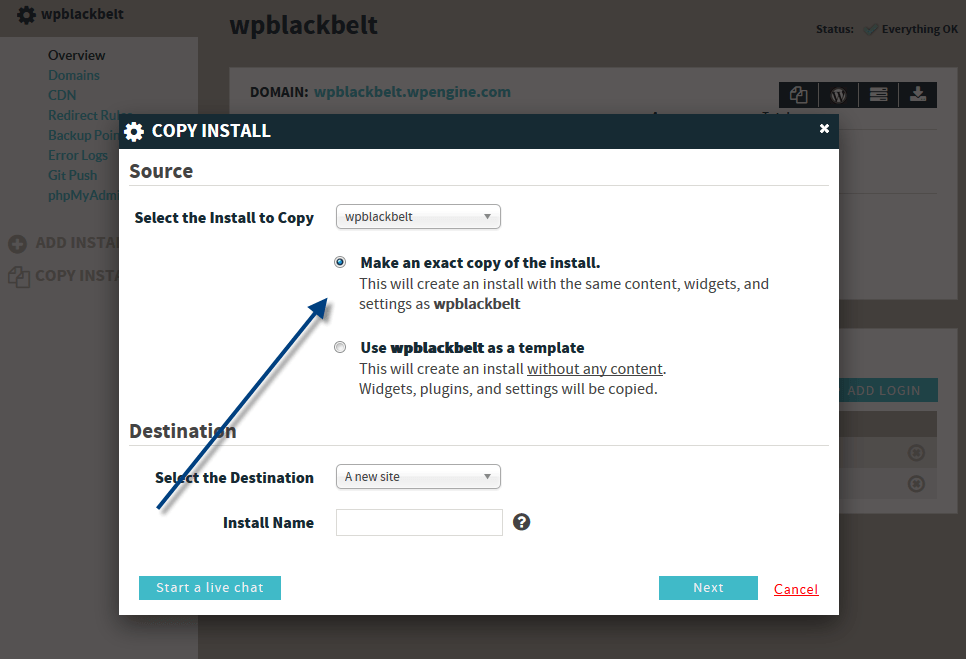The image size is (966, 659).
Task: Click the Cancel link
Action: [796, 589]
